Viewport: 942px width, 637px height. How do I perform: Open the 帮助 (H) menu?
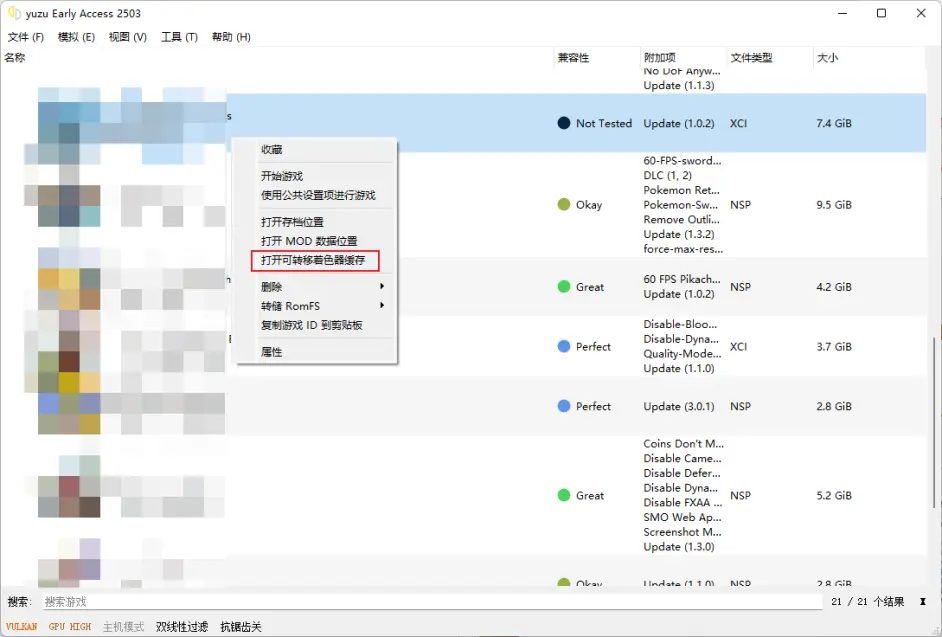pyautogui.click(x=231, y=37)
